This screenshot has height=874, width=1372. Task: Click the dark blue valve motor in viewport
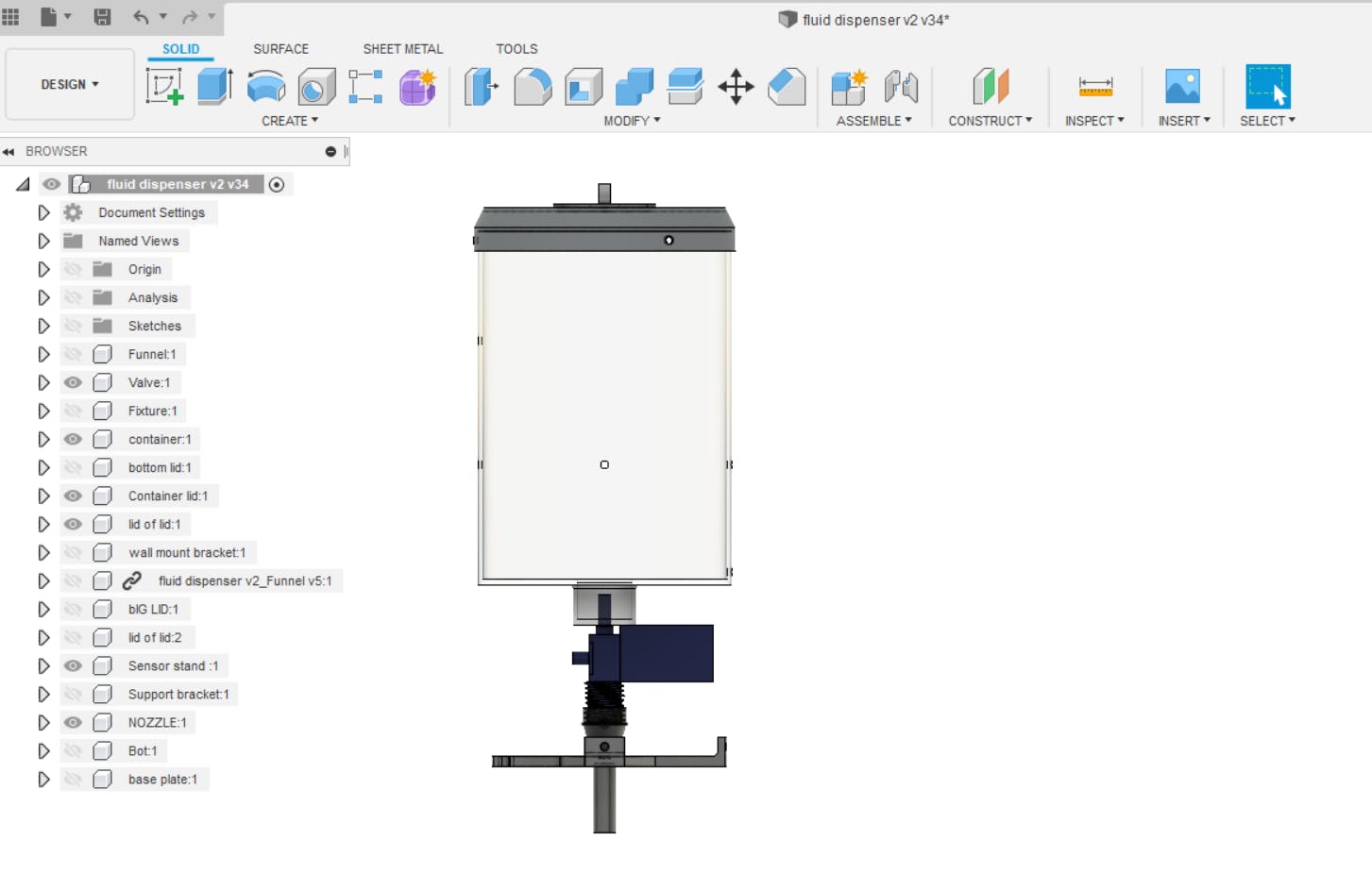(x=666, y=653)
